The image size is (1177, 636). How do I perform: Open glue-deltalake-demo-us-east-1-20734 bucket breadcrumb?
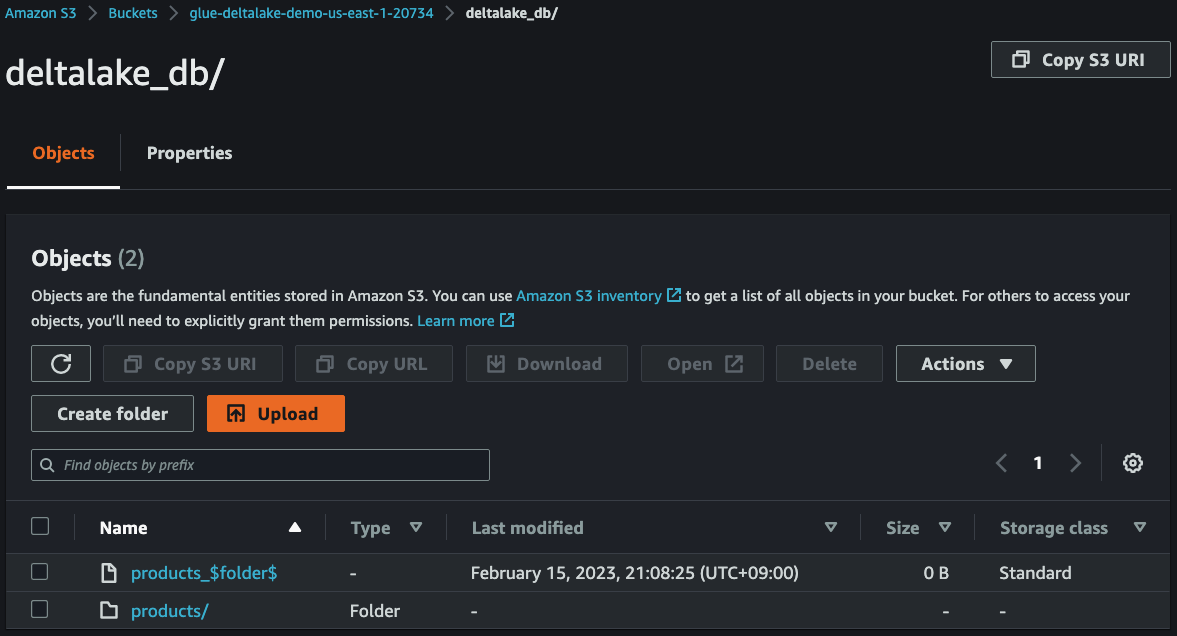[311, 13]
